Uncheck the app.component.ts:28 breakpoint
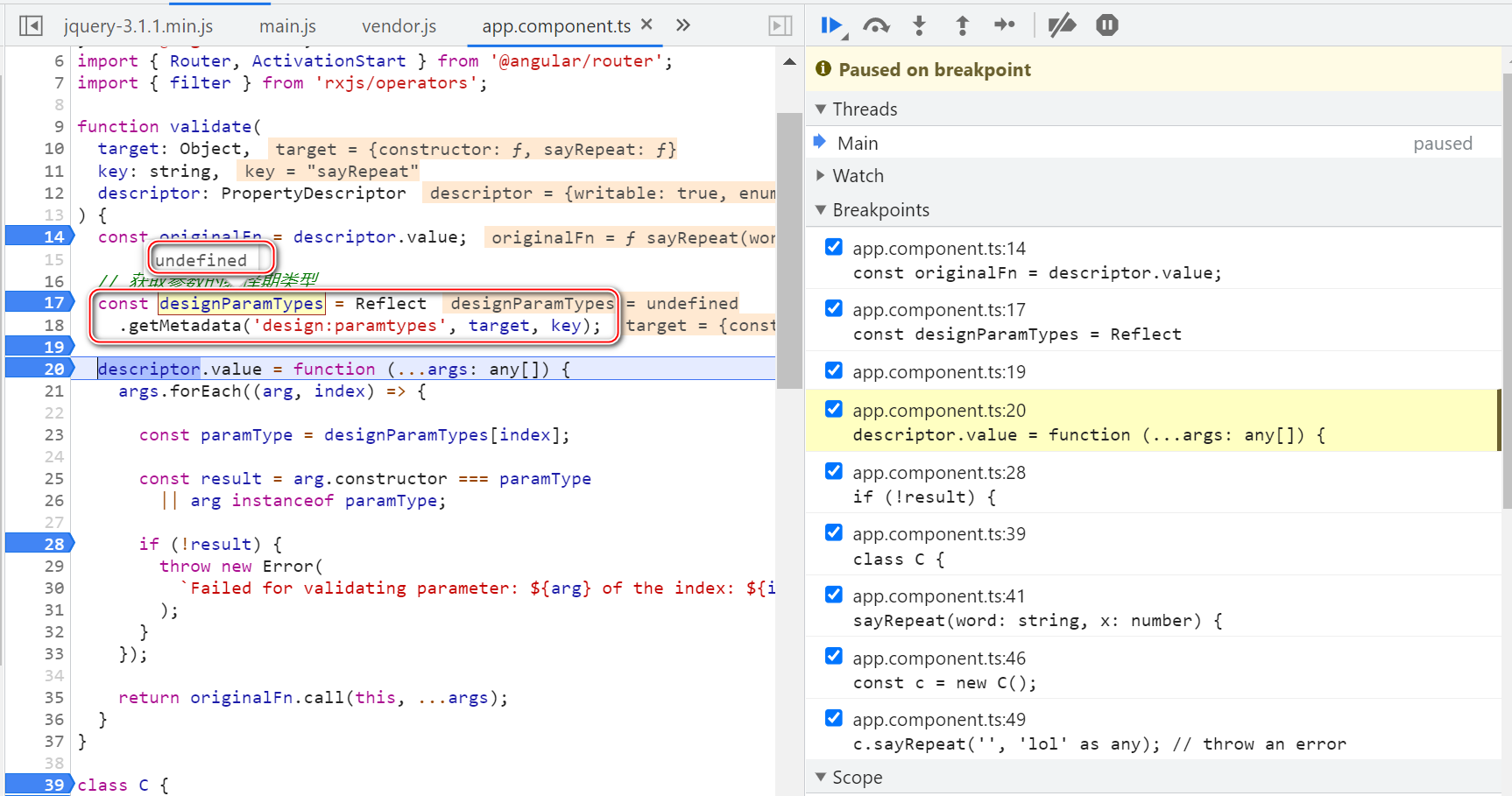 pyautogui.click(x=832, y=470)
